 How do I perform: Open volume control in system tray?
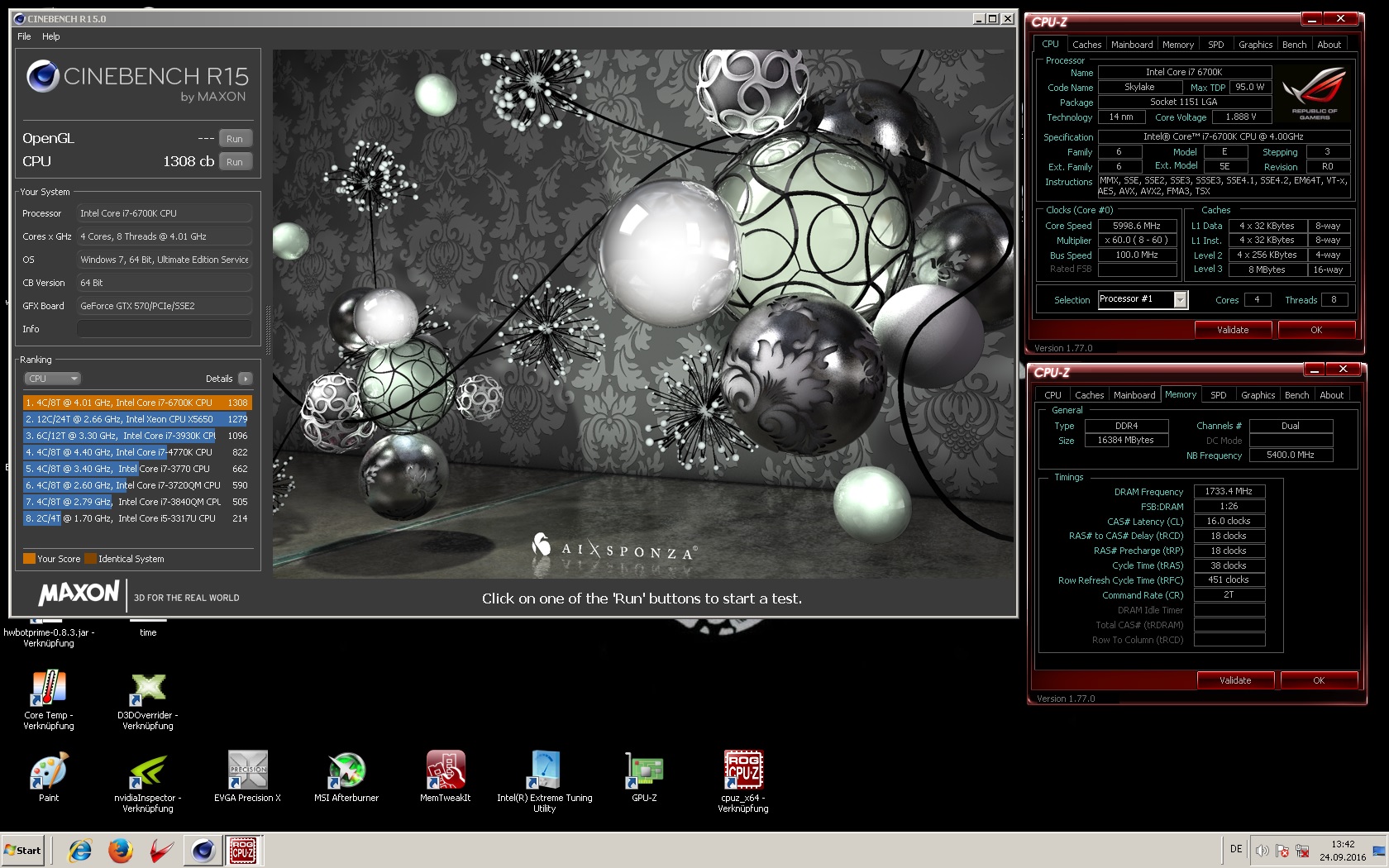(1262, 850)
